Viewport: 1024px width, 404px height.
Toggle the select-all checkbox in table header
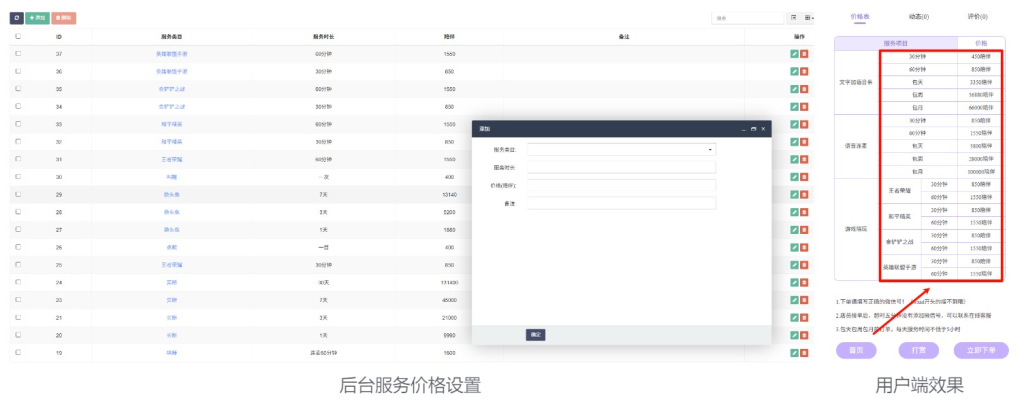coord(18,36)
